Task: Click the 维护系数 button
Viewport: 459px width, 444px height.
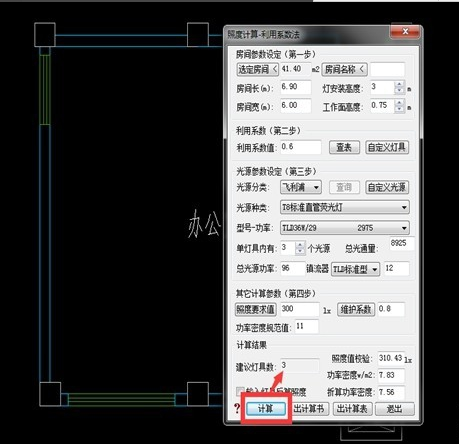Action: coord(356,309)
